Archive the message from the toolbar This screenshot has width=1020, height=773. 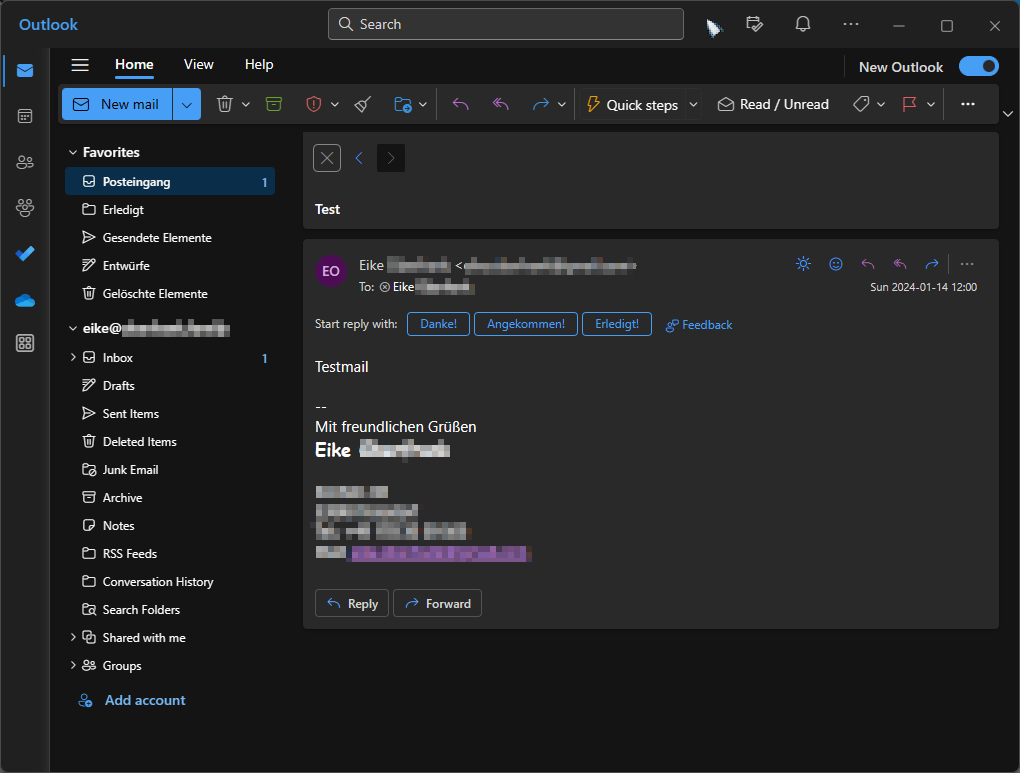(x=274, y=104)
